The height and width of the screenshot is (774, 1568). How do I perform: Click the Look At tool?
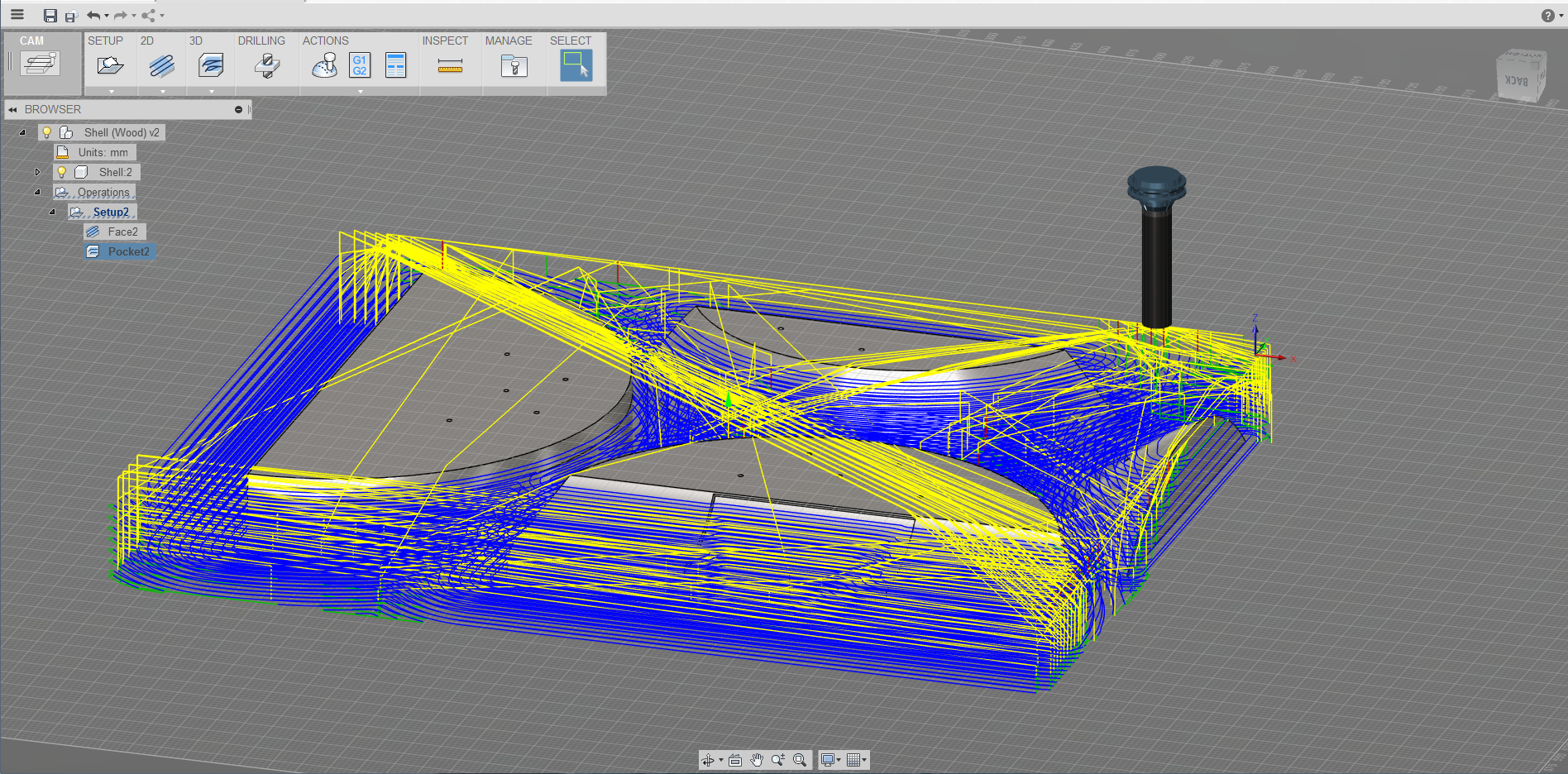click(x=735, y=760)
